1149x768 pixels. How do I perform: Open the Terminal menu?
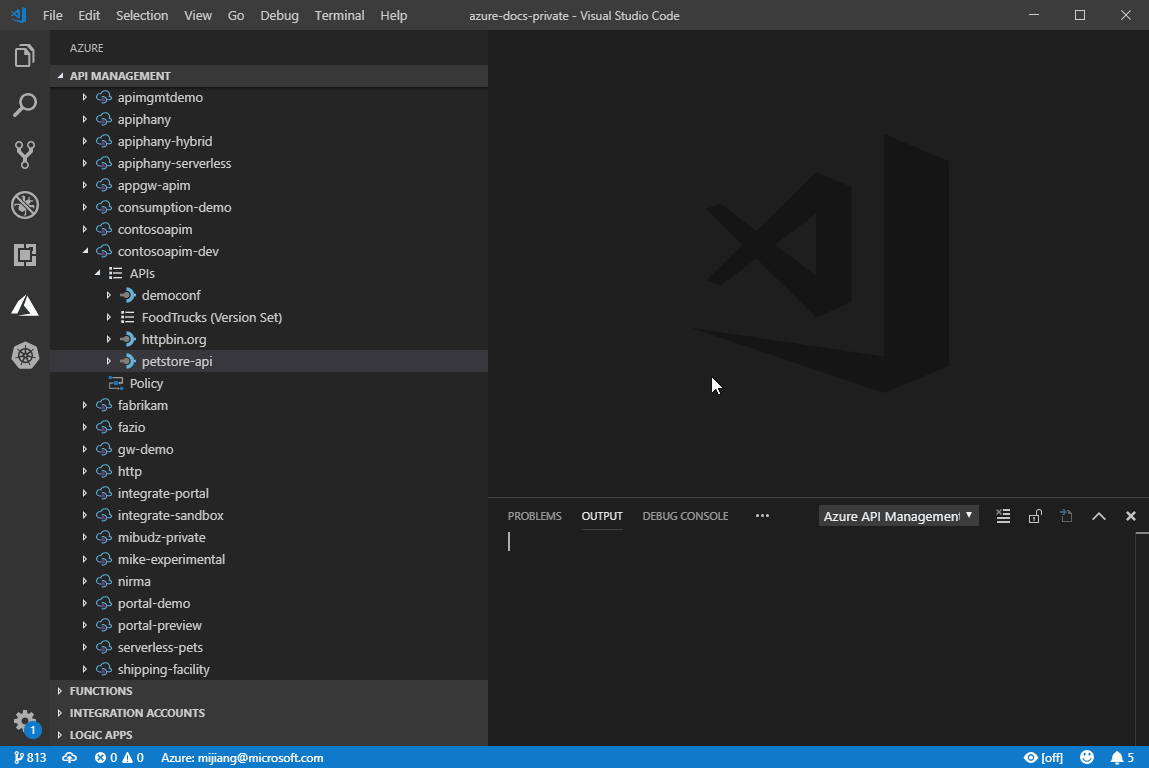339,15
